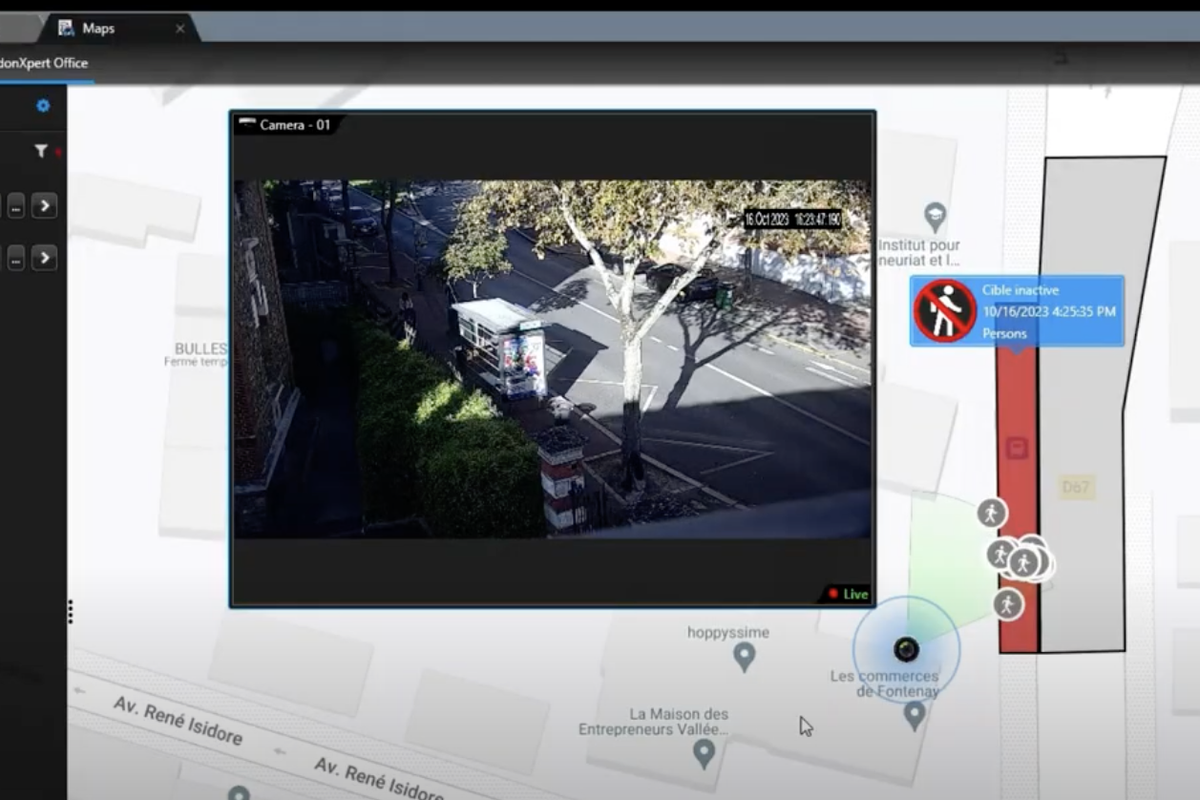The width and height of the screenshot is (1200, 800).
Task: Click the Live status label
Action: click(x=855, y=594)
